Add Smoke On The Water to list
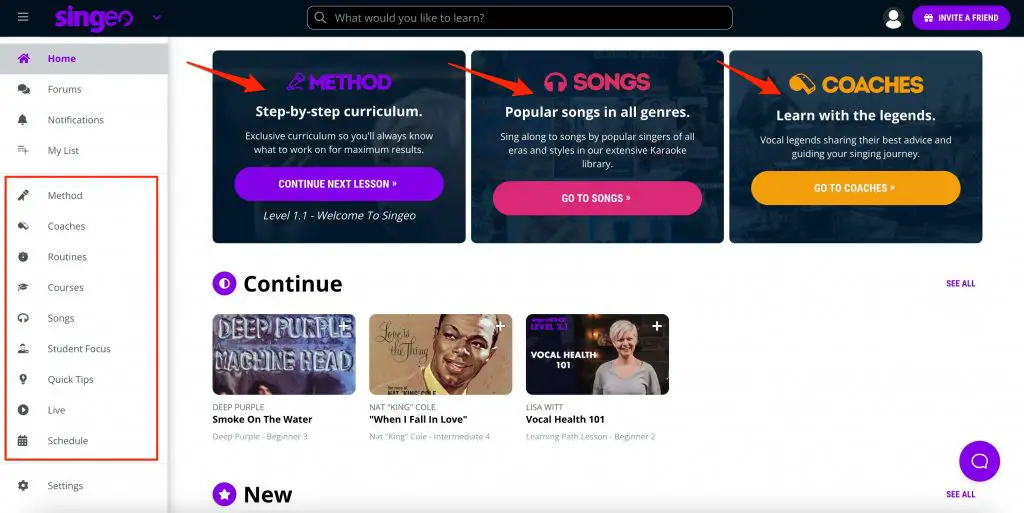 pyautogui.click(x=344, y=326)
